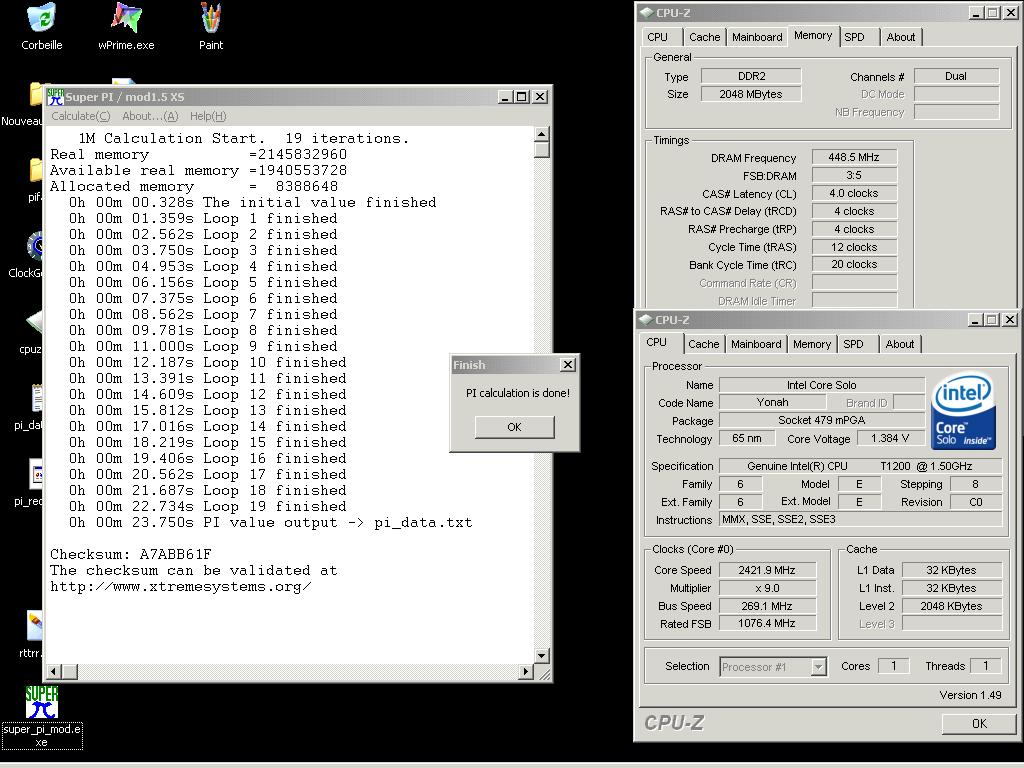The image size is (1024, 768).
Task: Click the Instructions field MMX, SSE, SSE2, SSE3
Action: point(861,519)
